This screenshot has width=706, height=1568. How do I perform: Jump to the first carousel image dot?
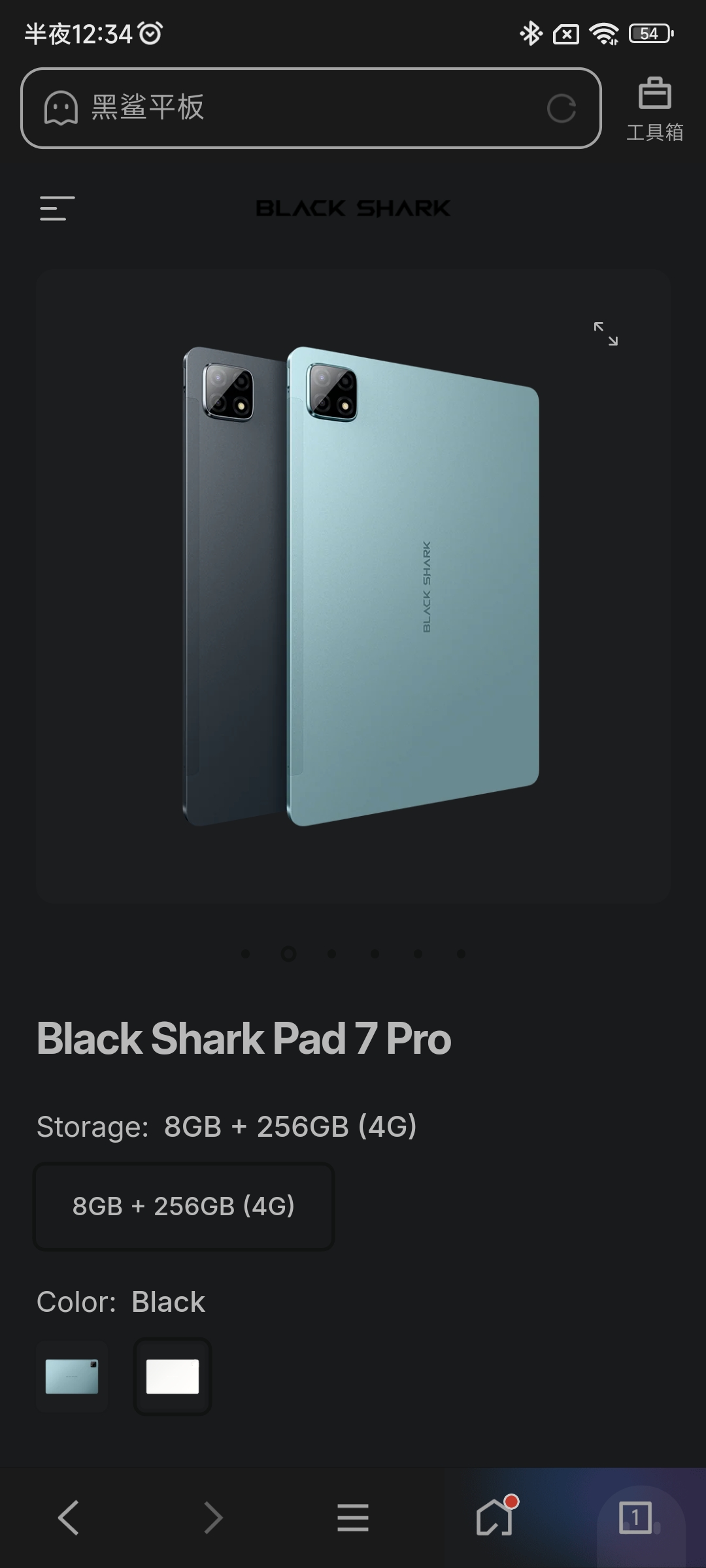tap(245, 954)
